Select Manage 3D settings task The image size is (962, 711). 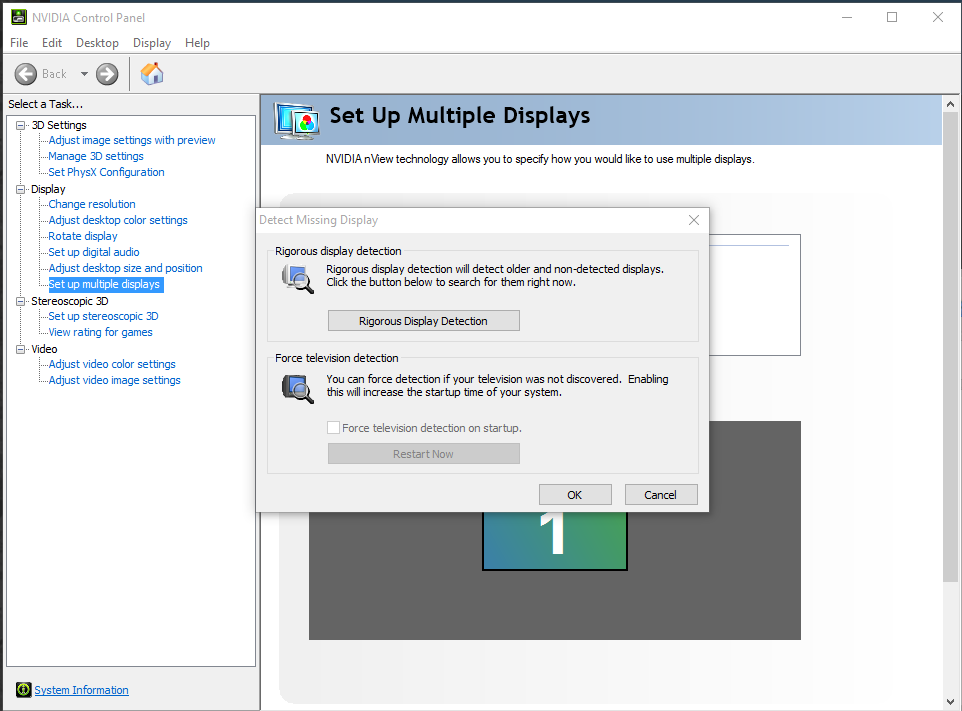96,156
